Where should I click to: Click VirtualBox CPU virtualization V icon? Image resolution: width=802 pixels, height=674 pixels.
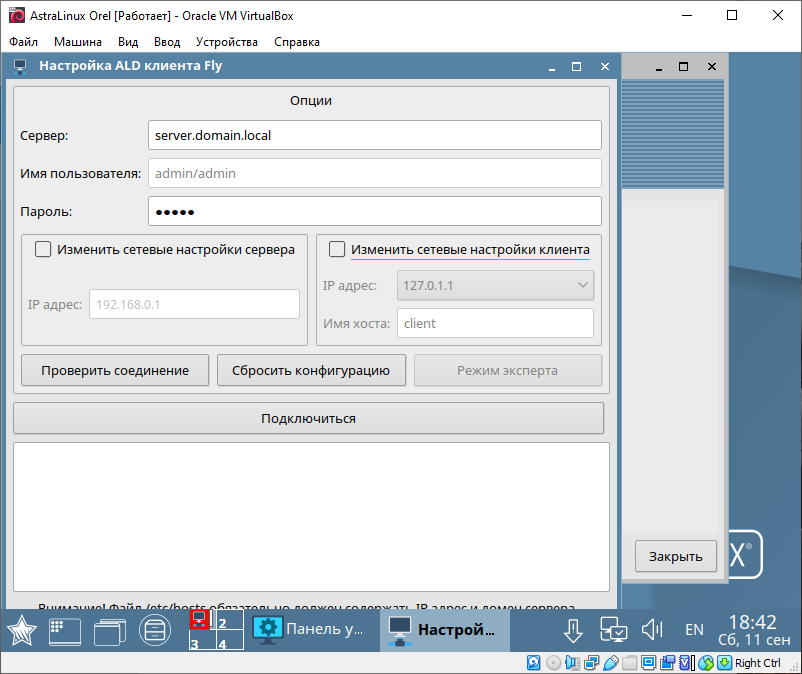[x=687, y=663]
